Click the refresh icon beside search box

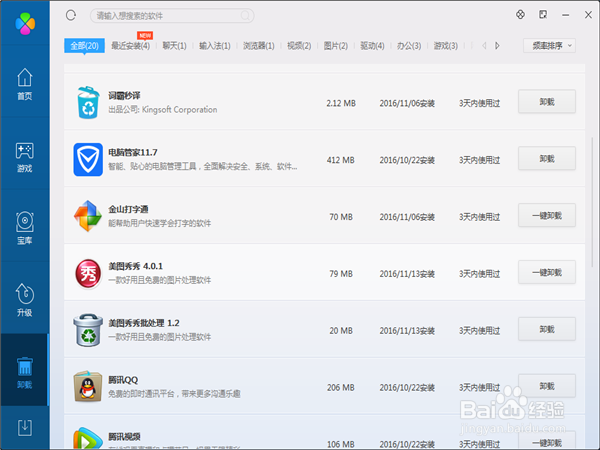[x=71, y=15]
